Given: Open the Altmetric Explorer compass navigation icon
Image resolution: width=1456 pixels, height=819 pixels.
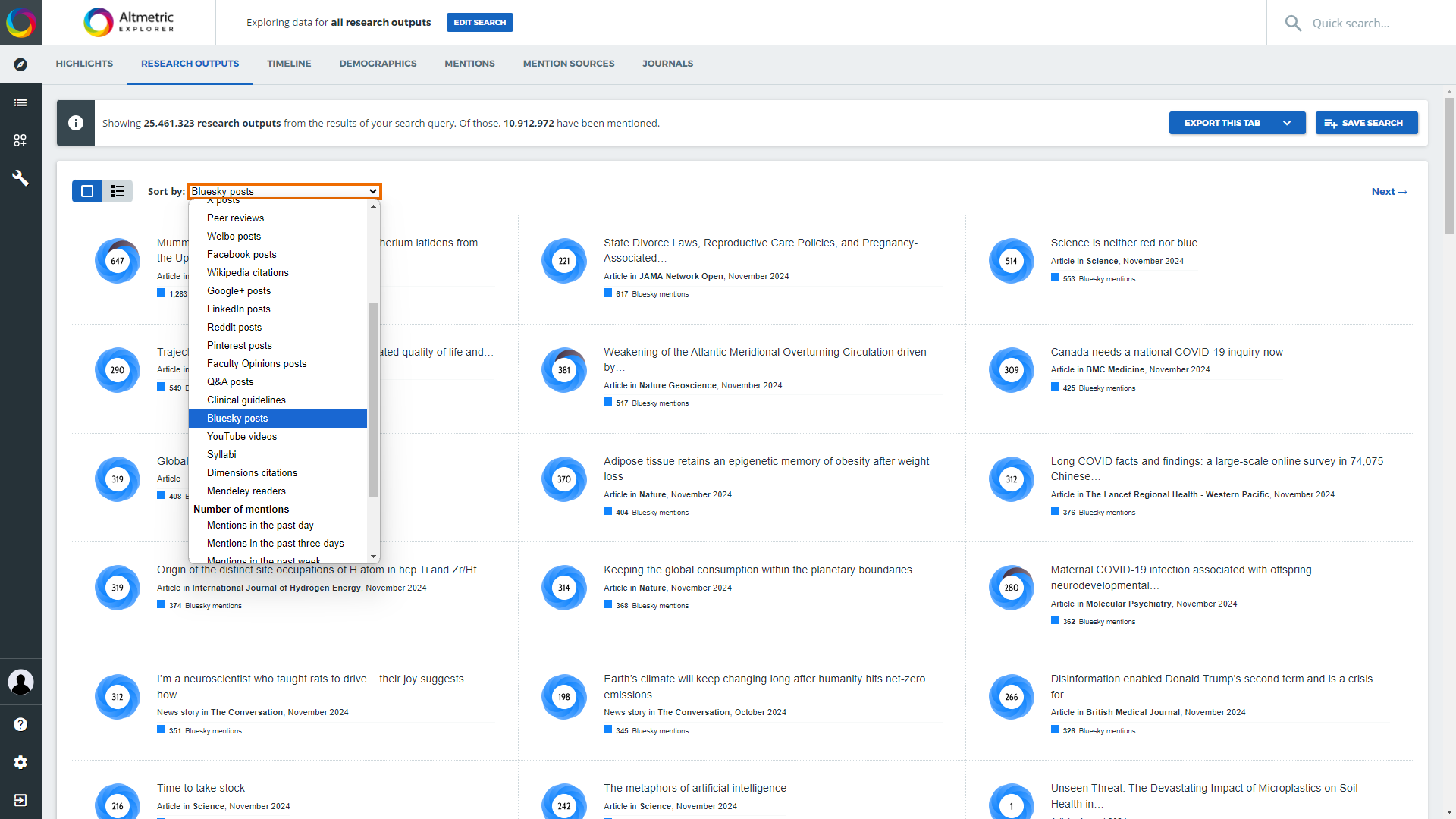Looking at the screenshot, I should [20, 65].
